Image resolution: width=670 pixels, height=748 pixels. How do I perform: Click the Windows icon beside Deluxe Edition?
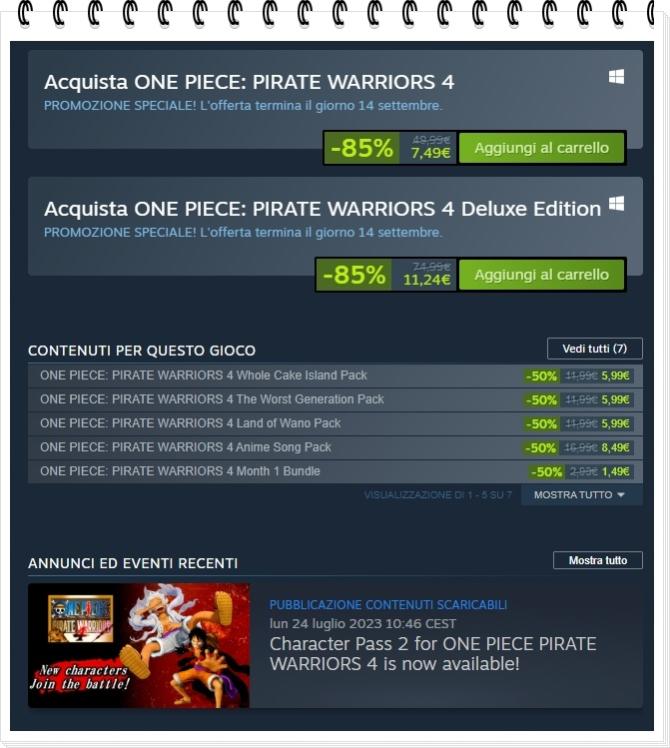616,203
